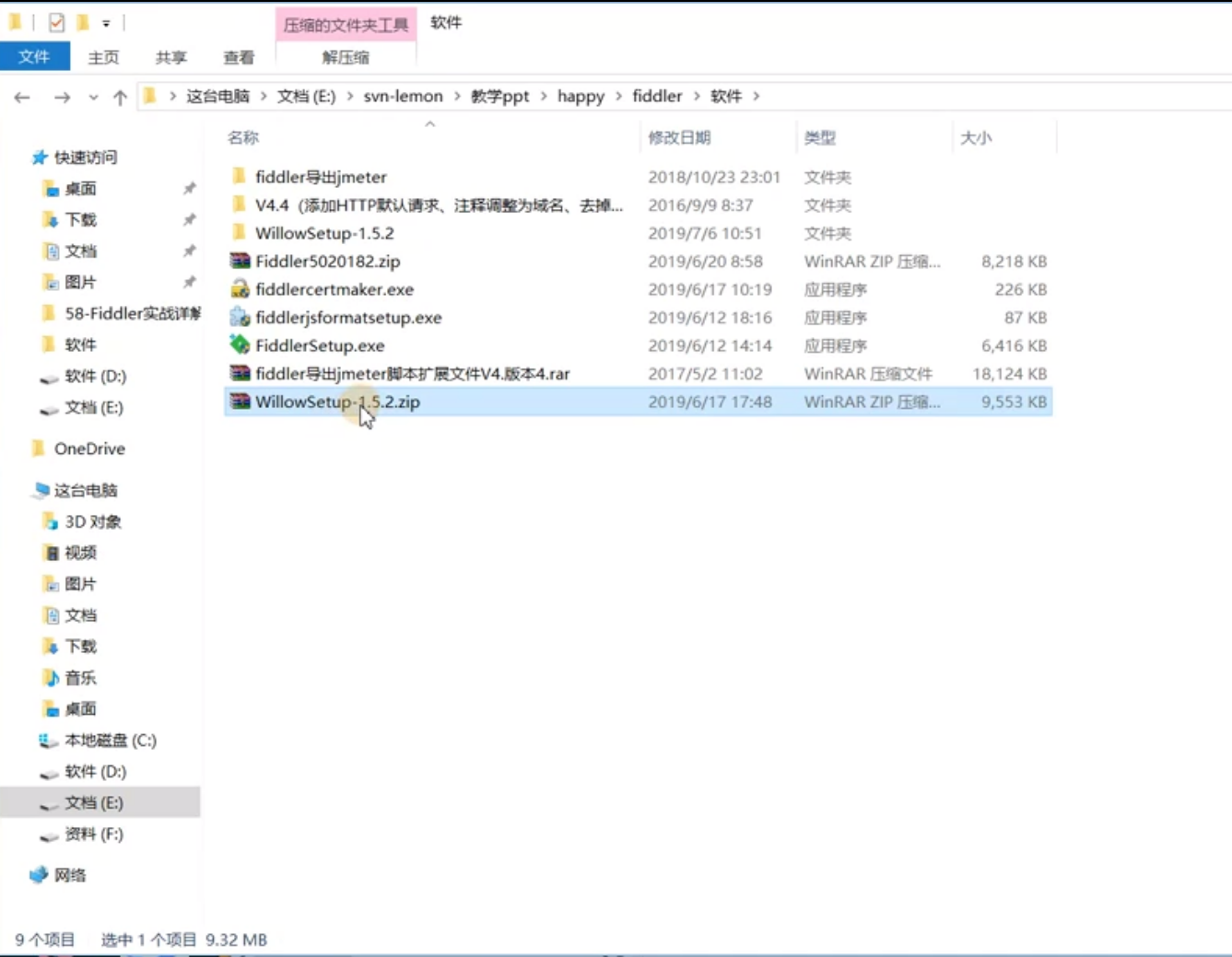
Task: Switch to the 查看 ribbon tab
Action: tap(239, 57)
